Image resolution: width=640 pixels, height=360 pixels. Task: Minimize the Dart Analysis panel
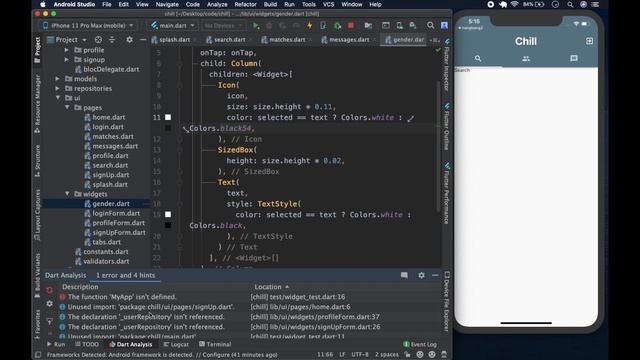[x=435, y=276]
